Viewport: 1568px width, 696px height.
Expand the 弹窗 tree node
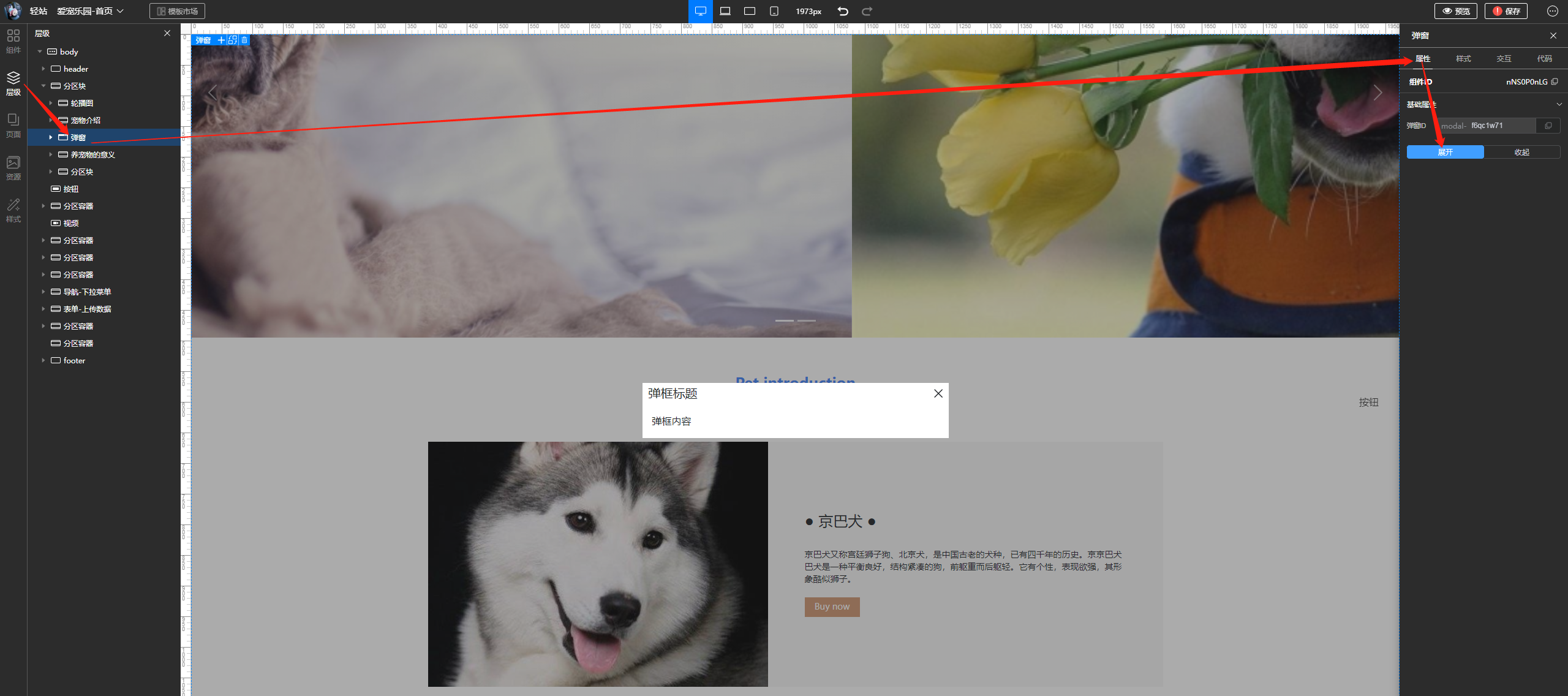click(51, 137)
